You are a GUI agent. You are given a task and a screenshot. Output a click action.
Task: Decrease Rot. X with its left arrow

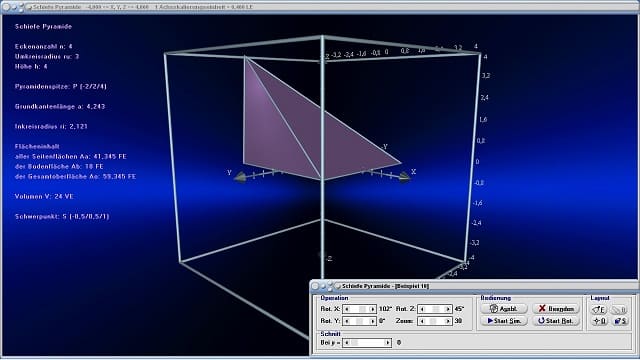(347, 309)
